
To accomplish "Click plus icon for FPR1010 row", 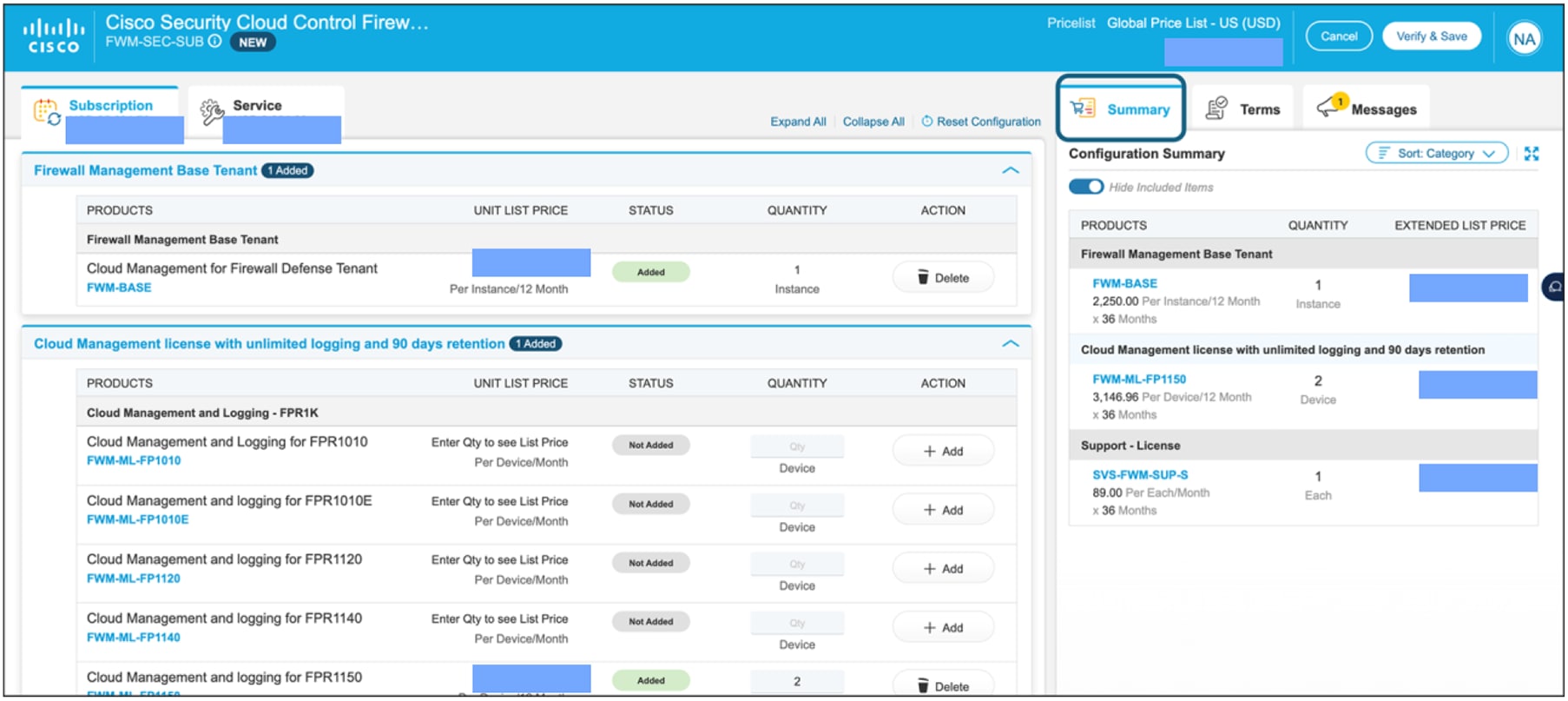I will point(929,452).
